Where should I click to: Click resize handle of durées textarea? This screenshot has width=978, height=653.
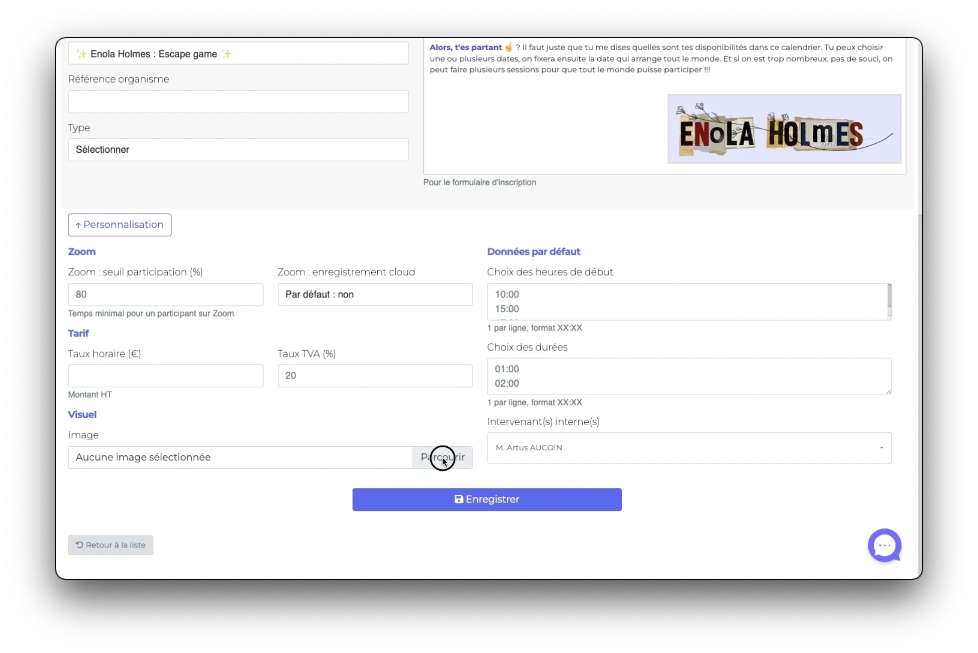(x=887, y=390)
